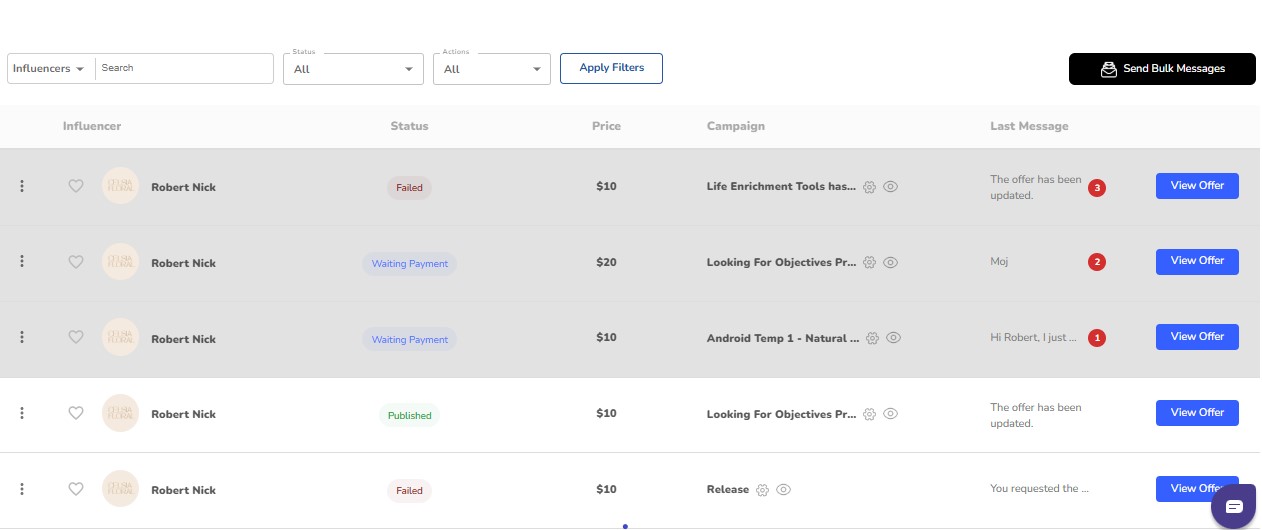
Task: Open the gear settings beside the Release campaign
Action: coord(762,490)
